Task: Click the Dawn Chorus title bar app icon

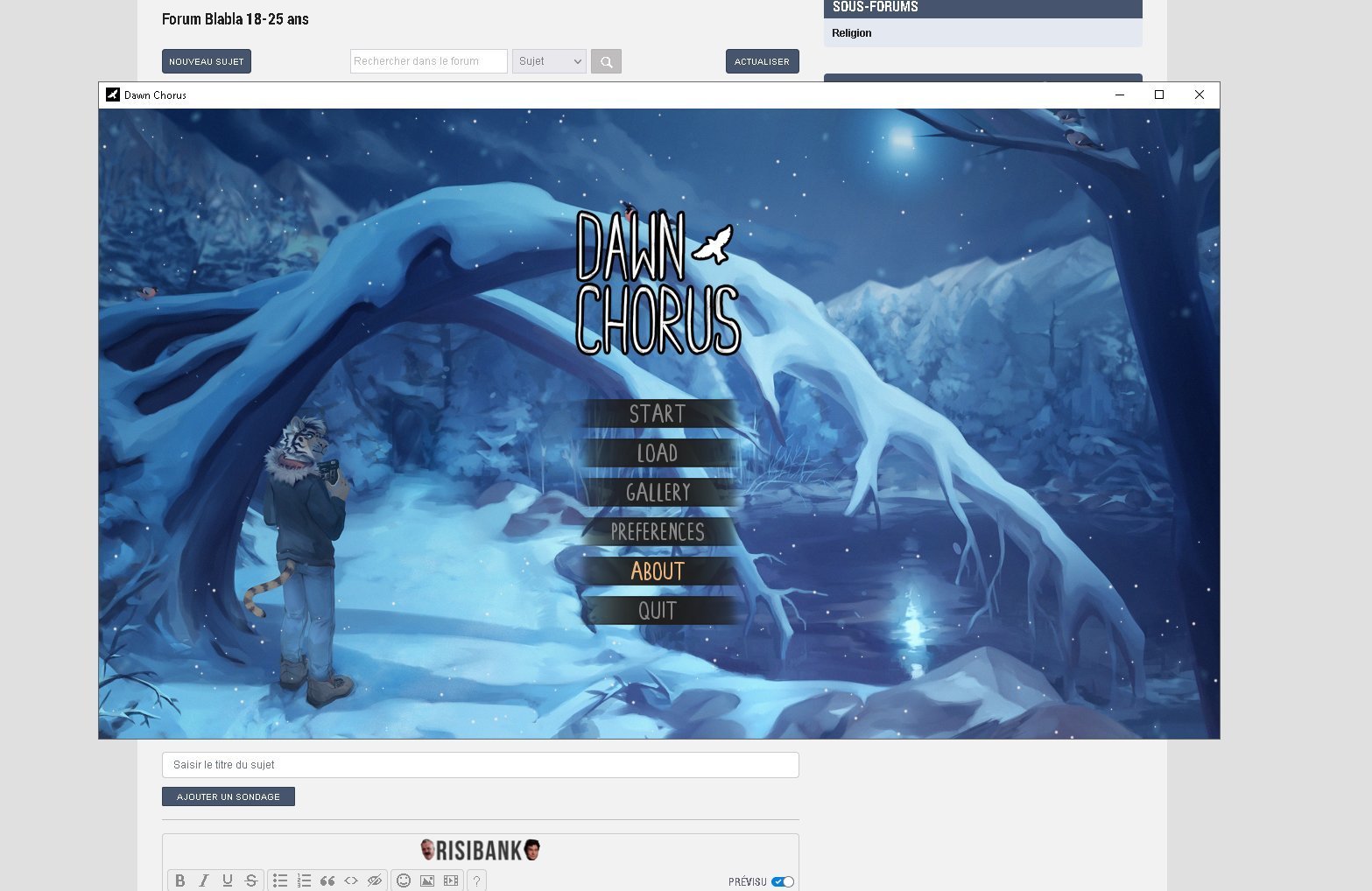Action: (112, 95)
